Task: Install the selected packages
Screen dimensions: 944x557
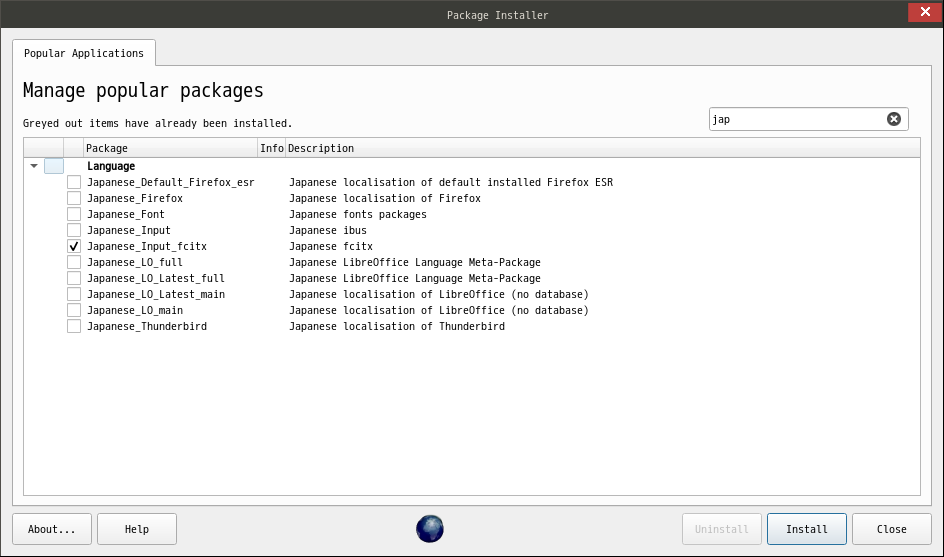Action: (807, 529)
